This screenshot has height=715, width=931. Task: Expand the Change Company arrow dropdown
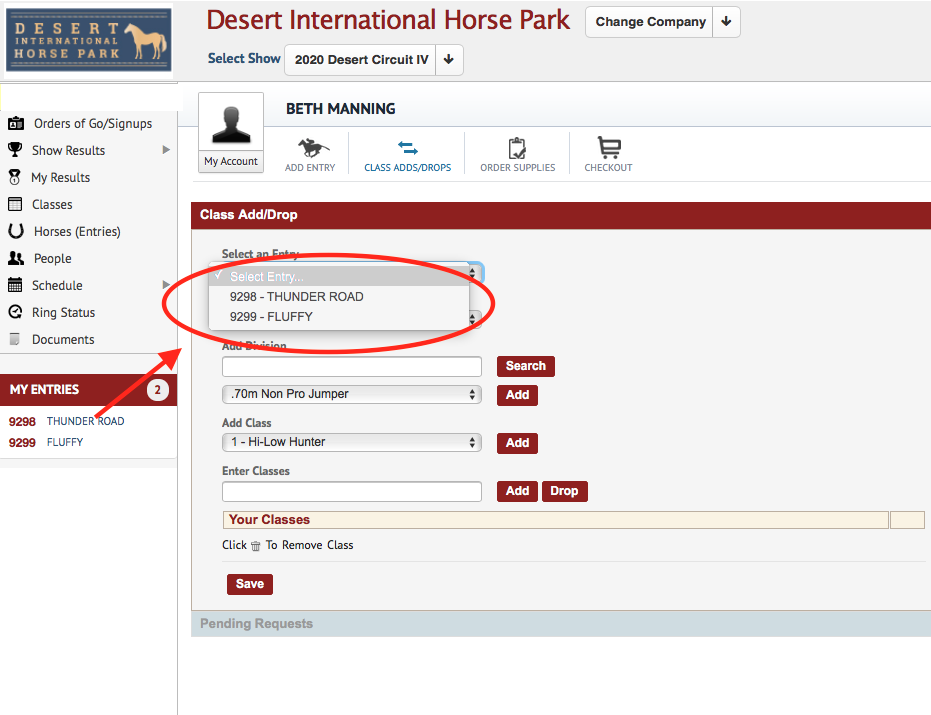click(x=726, y=22)
